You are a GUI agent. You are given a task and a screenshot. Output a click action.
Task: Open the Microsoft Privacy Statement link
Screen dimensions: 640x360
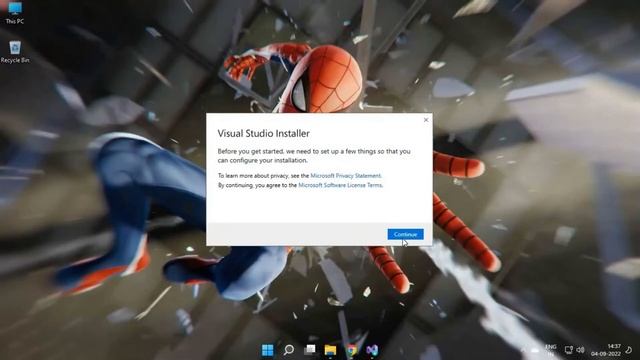(346, 176)
